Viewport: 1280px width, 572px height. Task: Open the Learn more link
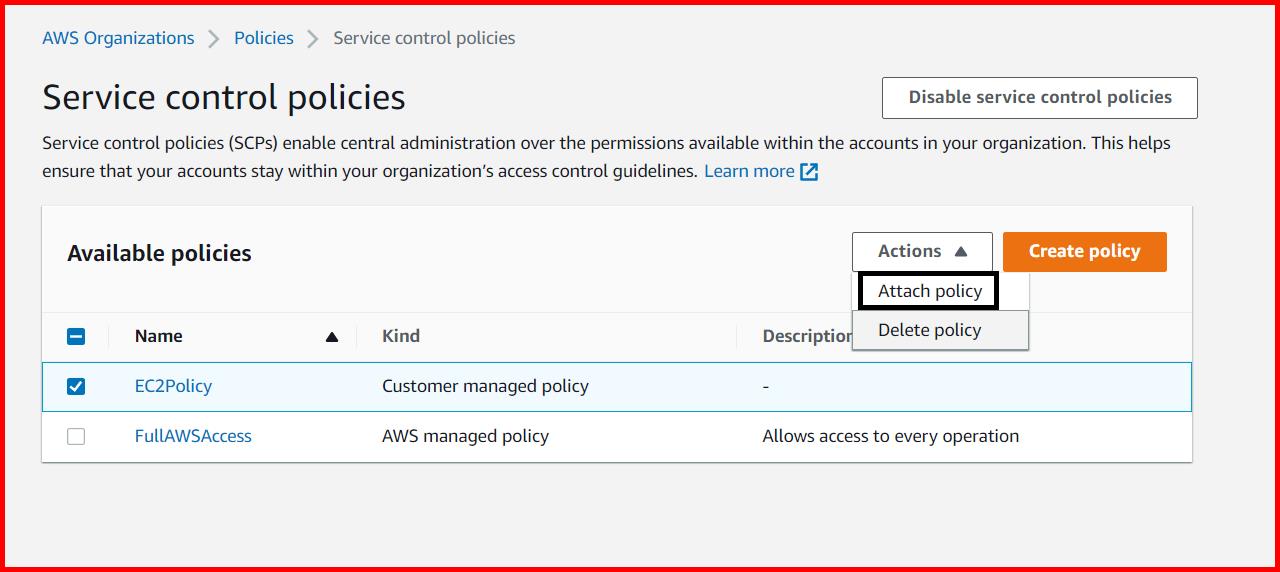749,171
